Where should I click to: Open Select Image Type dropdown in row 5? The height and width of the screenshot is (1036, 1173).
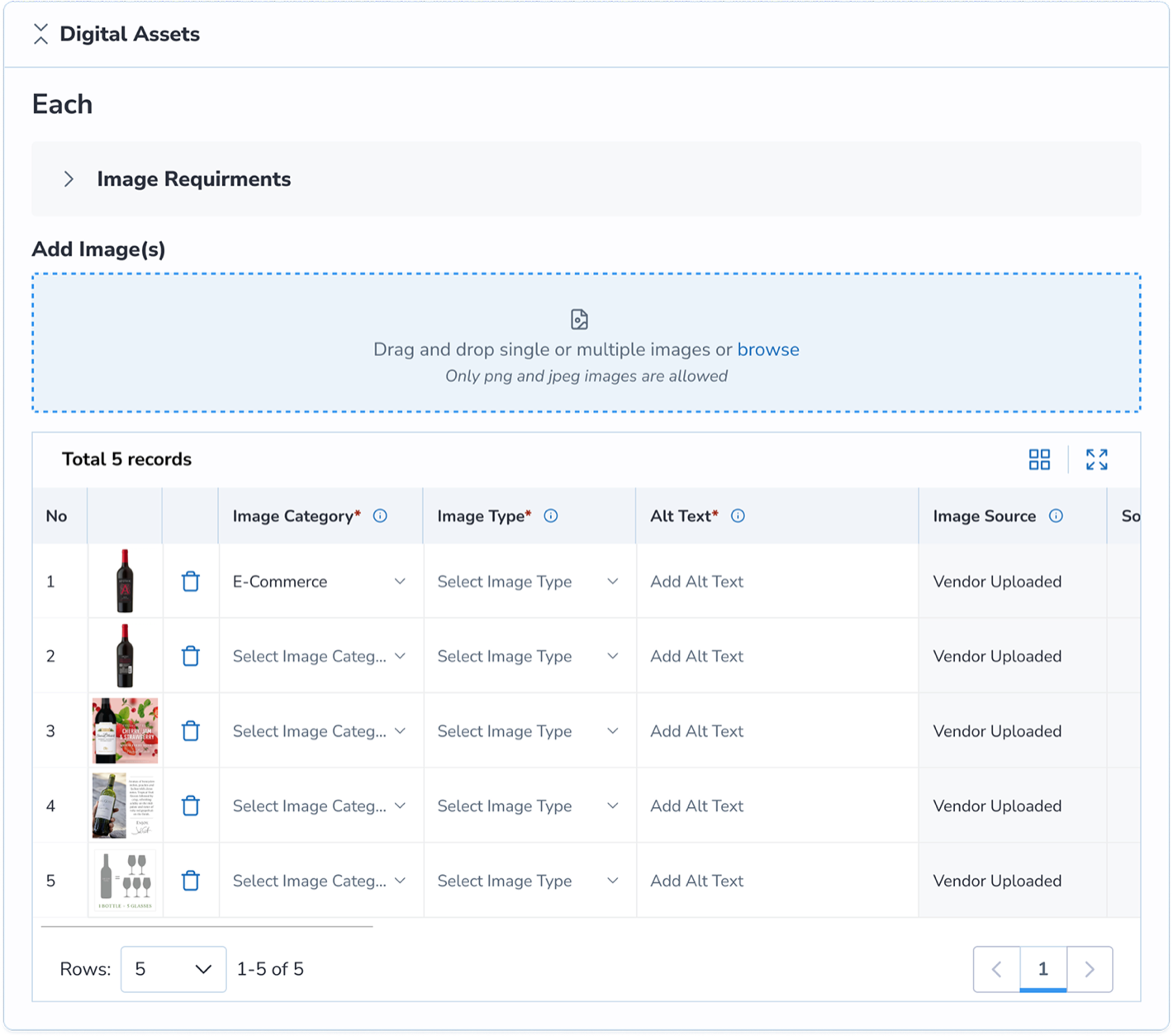[x=529, y=881]
